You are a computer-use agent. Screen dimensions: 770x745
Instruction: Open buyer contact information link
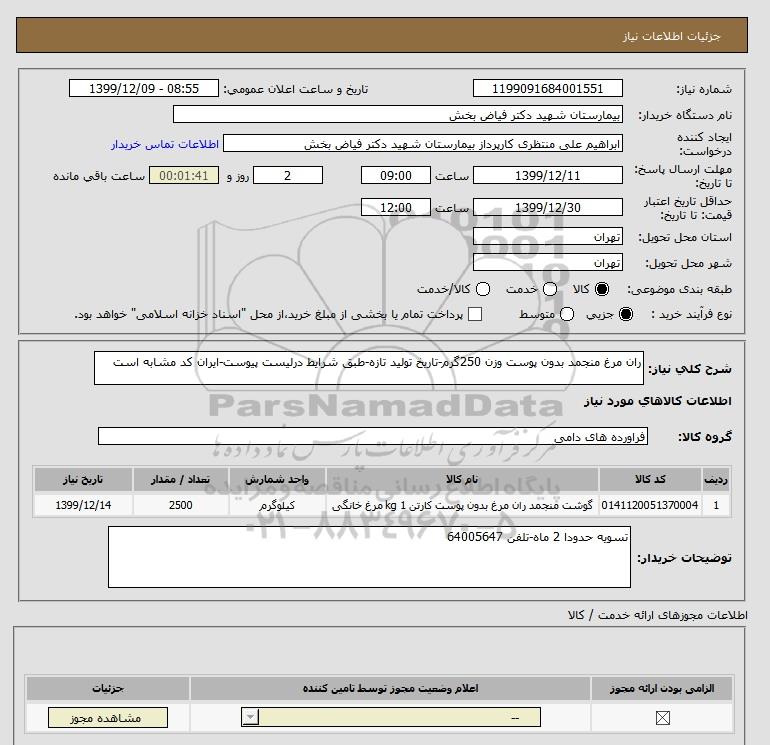pyautogui.click(x=165, y=144)
